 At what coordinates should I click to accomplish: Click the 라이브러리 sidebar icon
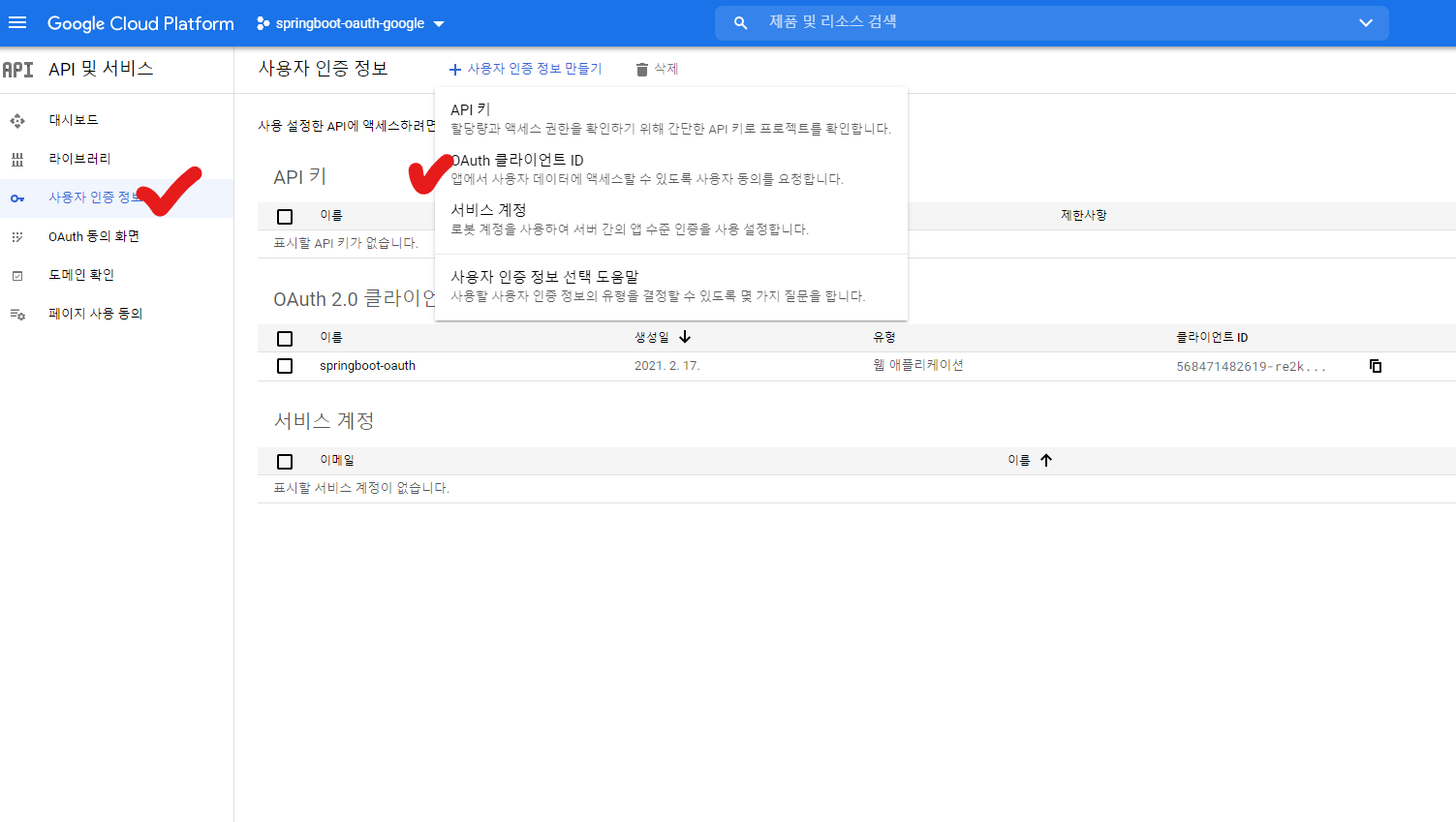pos(17,159)
